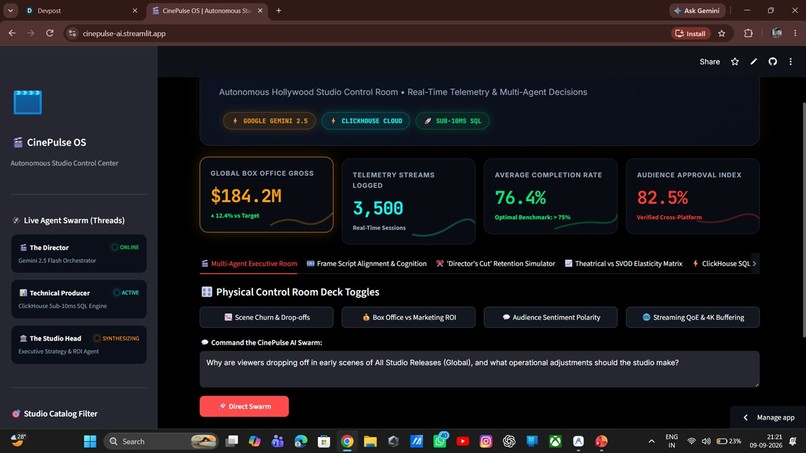Open the browser extensions puzzle icon
806x453 pixels.
click(x=748, y=33)
